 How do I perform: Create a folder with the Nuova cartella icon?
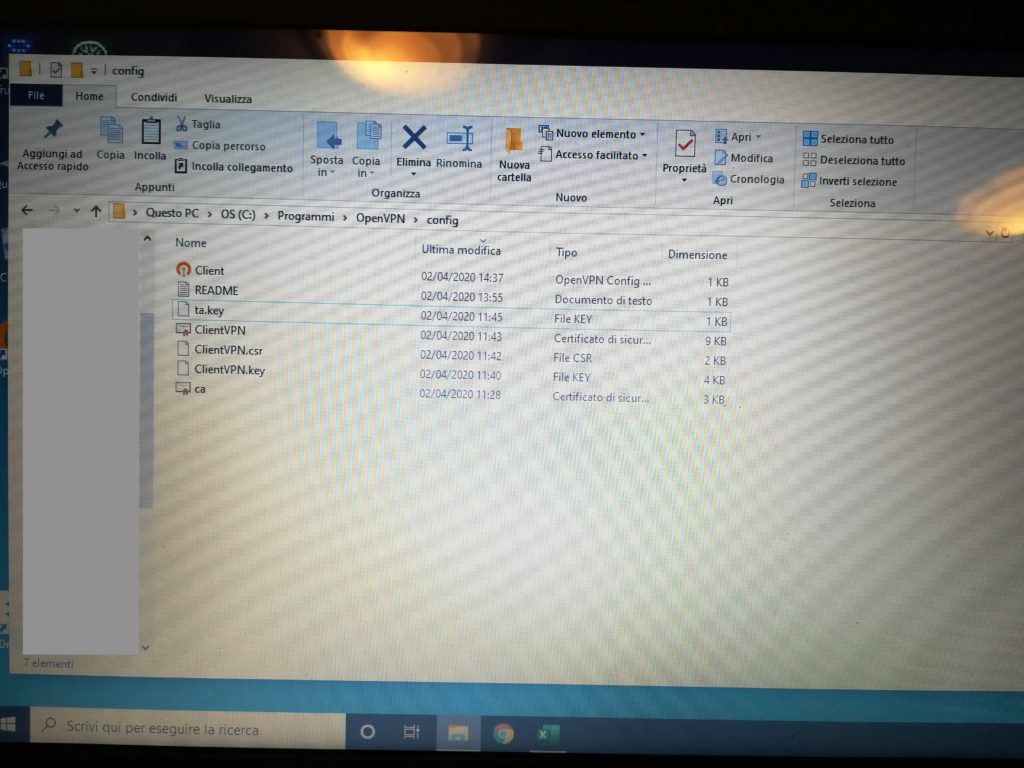click(x=514, y=140)
